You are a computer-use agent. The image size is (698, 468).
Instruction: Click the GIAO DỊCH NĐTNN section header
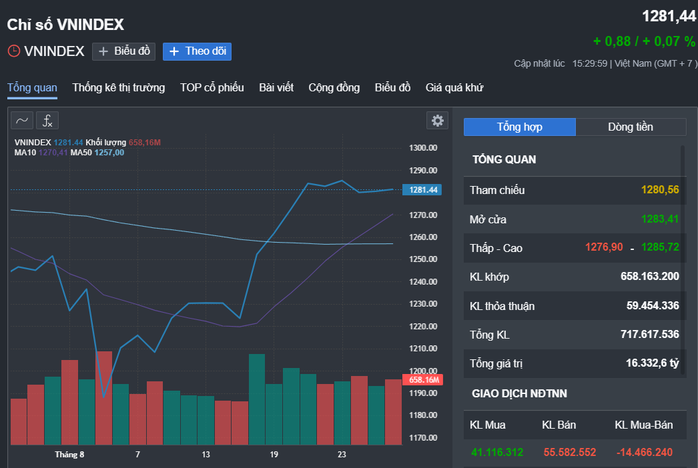pyautogui.click(x=519, y=394)
